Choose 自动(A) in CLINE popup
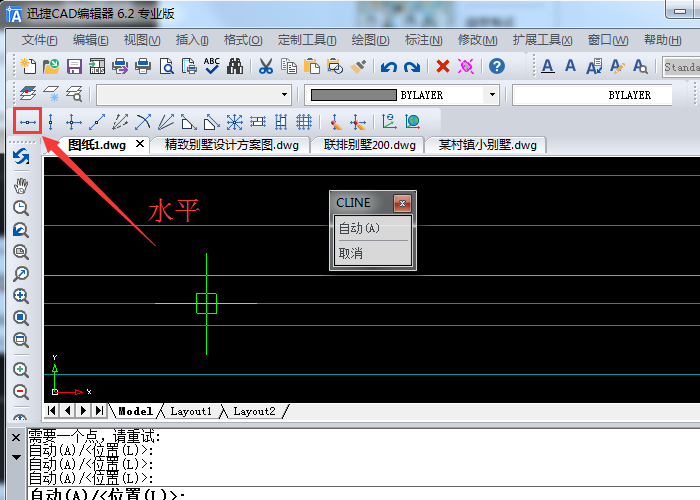This screenshot has height=500, width=700. pos(373,228)
